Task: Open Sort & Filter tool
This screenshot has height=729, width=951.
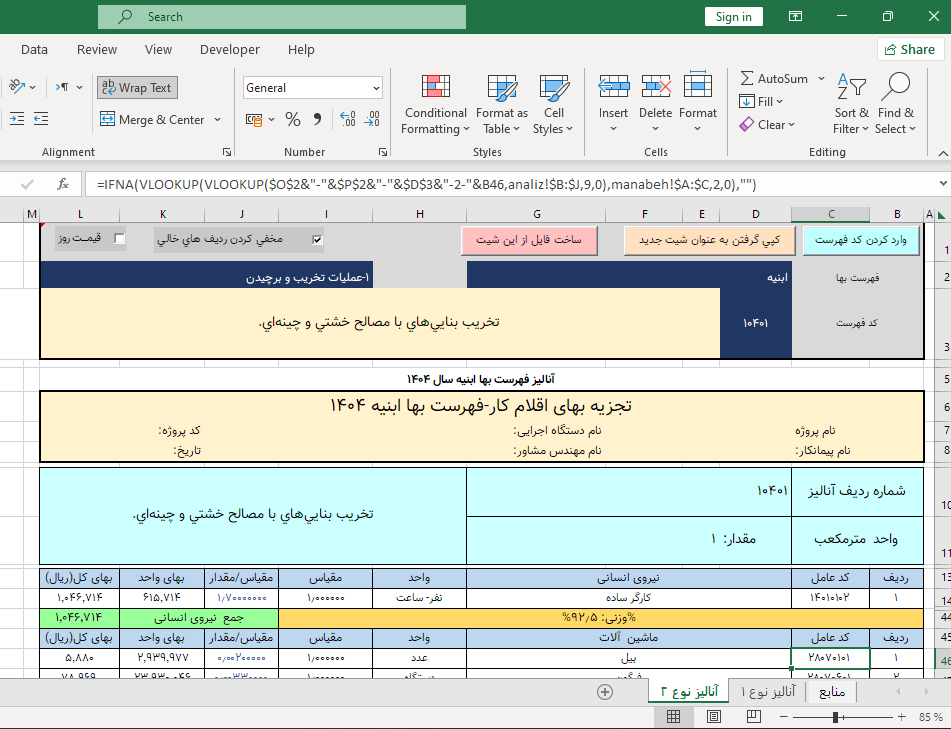Action: [x=851, y=104]
